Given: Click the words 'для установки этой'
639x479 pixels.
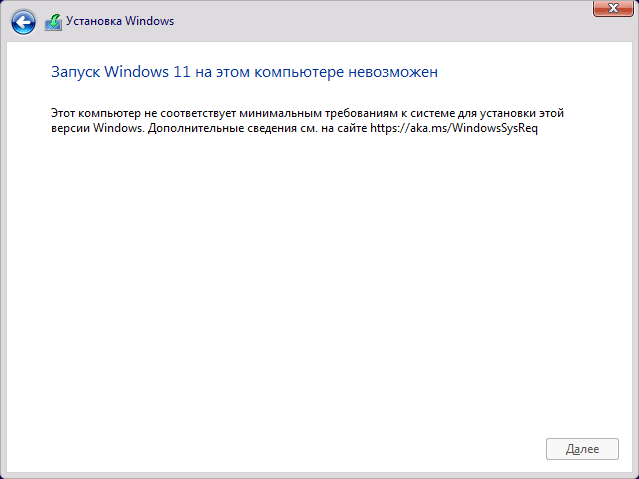Looking at the screenshot, I should [505, 113].
